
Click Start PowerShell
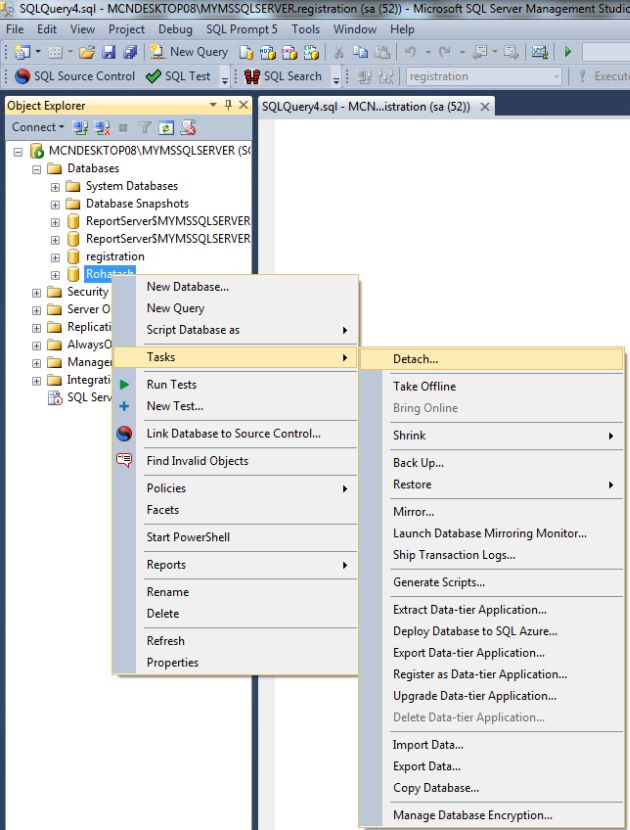(x=188, y=537)
